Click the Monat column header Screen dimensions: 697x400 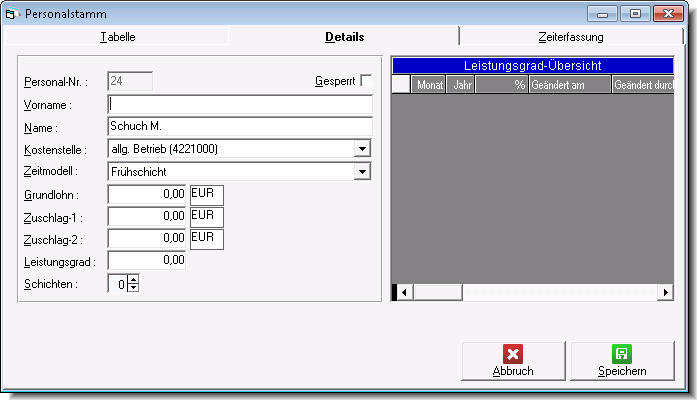click(x=429, y=85)
